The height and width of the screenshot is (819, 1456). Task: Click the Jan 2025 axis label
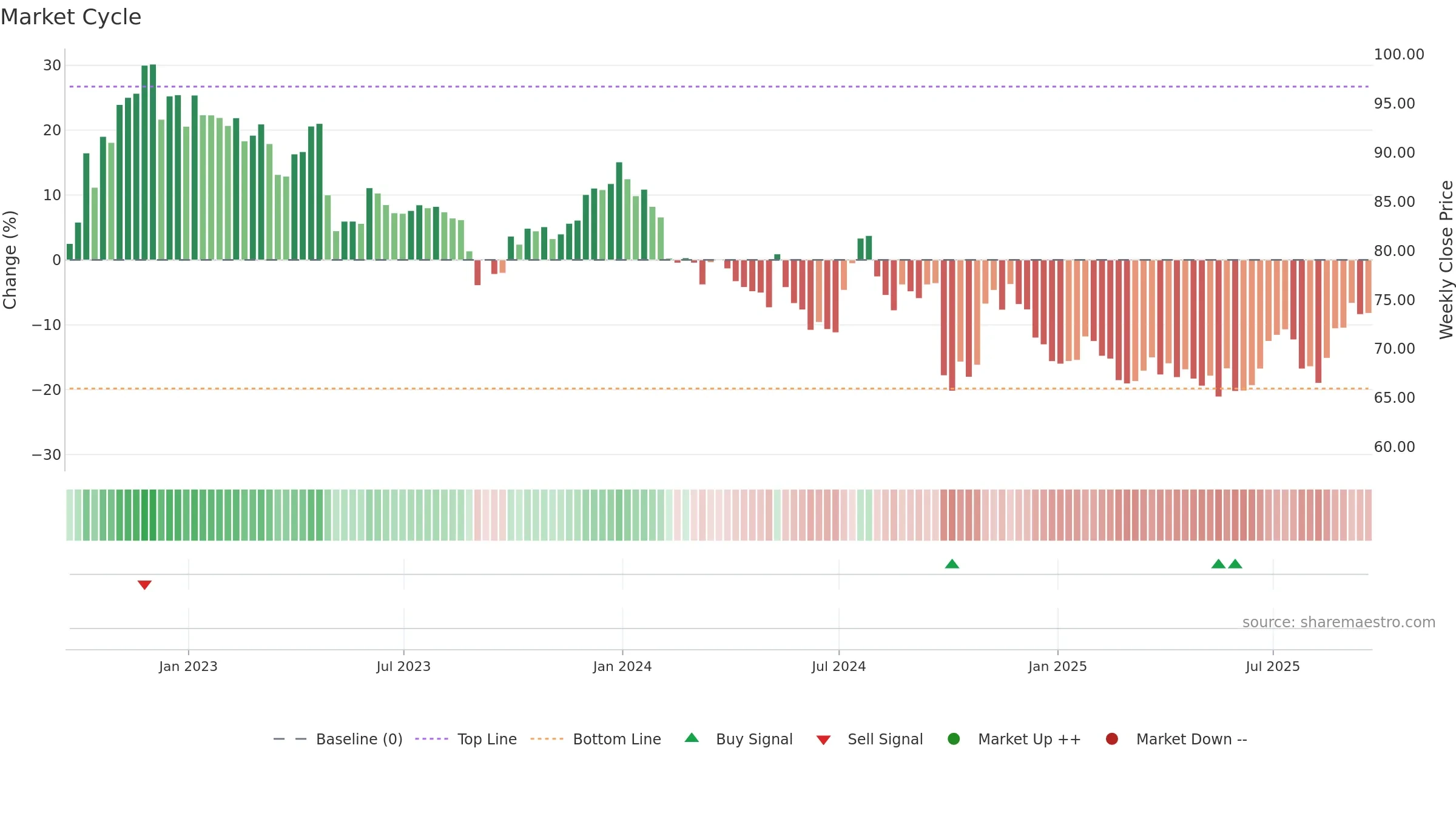coord(1057,667)
